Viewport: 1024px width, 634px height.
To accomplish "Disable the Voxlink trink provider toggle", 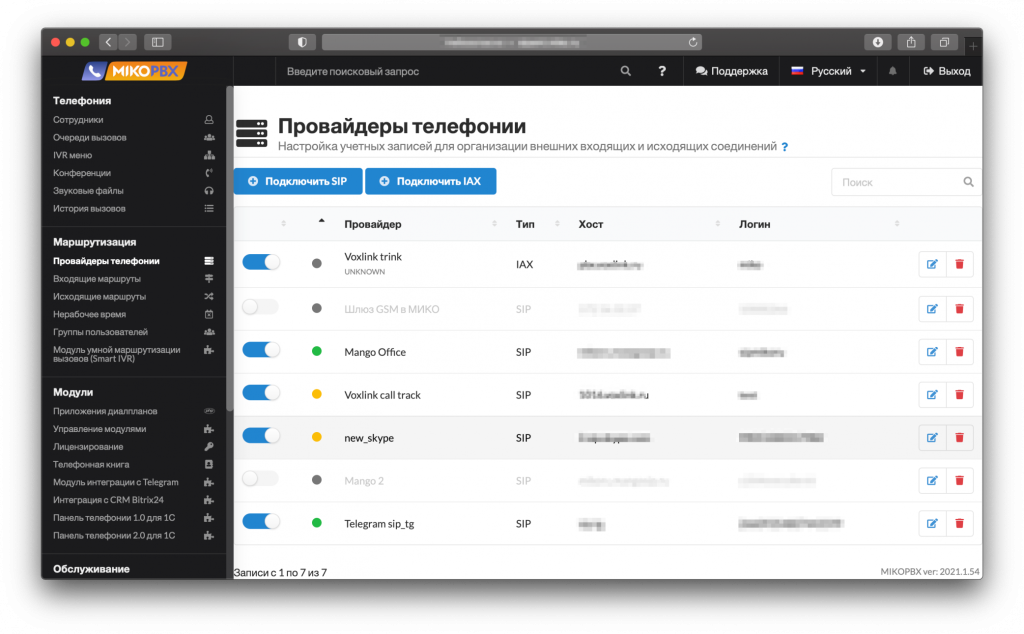I will click(x=261, y=262).
